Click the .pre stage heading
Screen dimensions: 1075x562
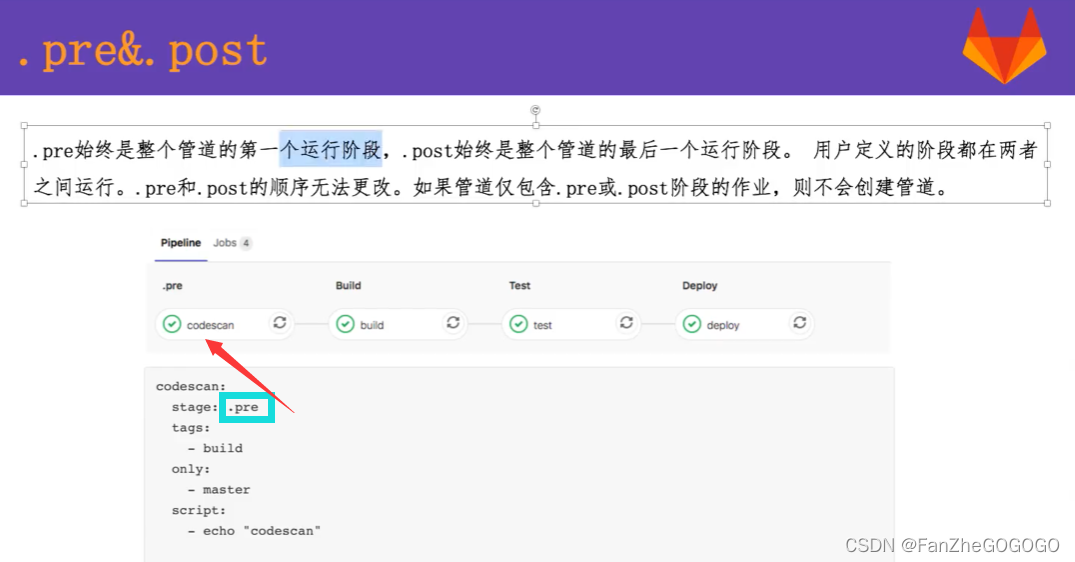[172, 285]
